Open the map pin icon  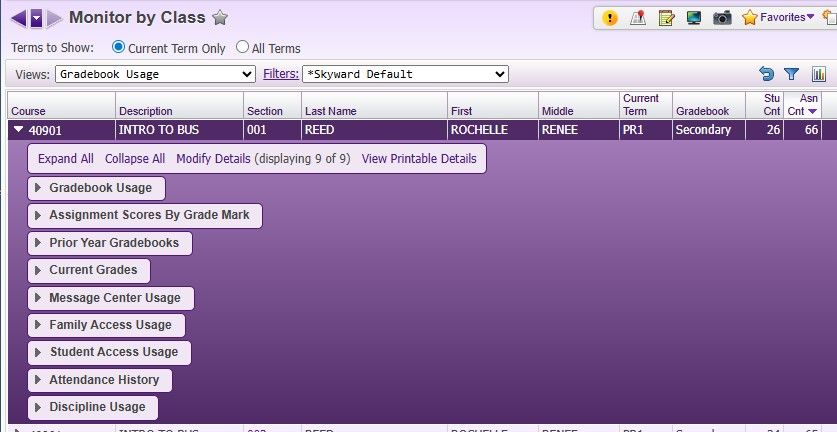(x=637, y=18)
